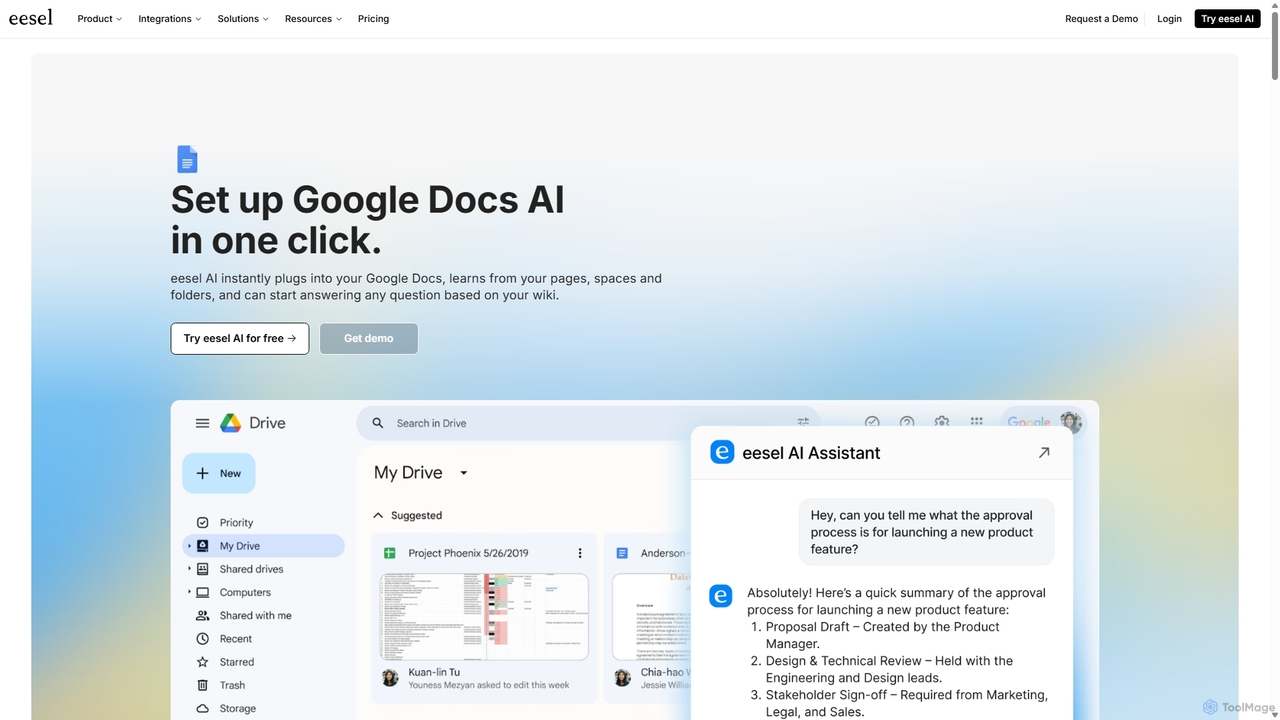Viewport: 1280px width, 720px height.
Task: Click eesel avatar beside the answer
Action: [721, 596]
